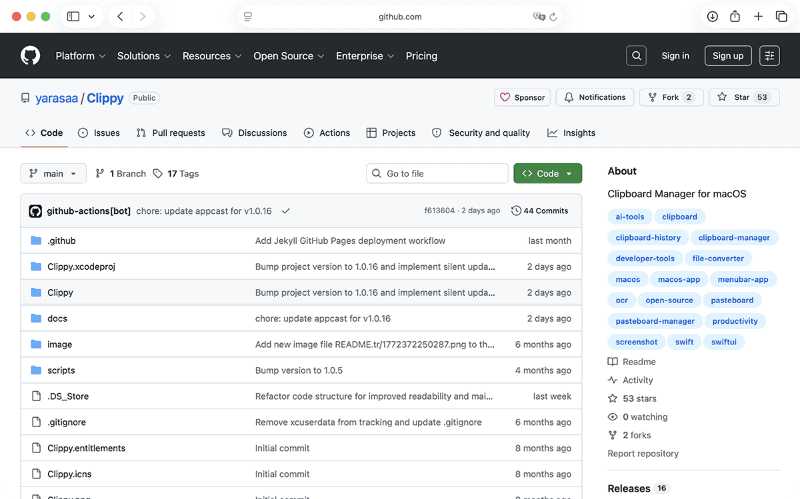Screen dimensions: 800x499
Task: Click the Fork button
Action: 671,97
